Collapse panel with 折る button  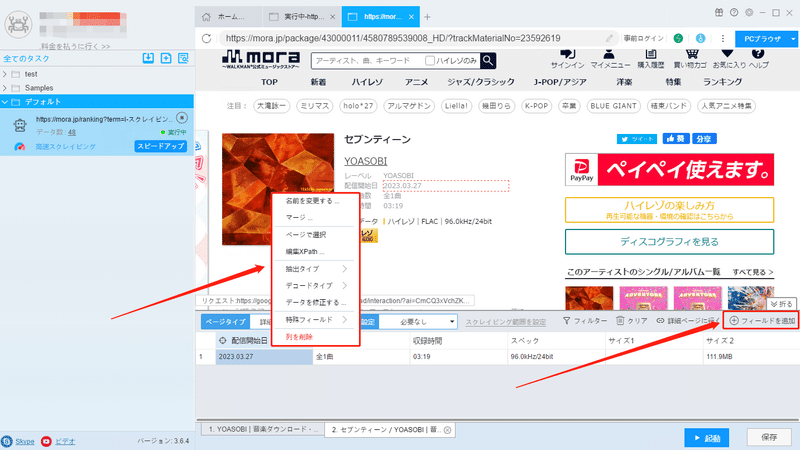[x=781, y=304]
